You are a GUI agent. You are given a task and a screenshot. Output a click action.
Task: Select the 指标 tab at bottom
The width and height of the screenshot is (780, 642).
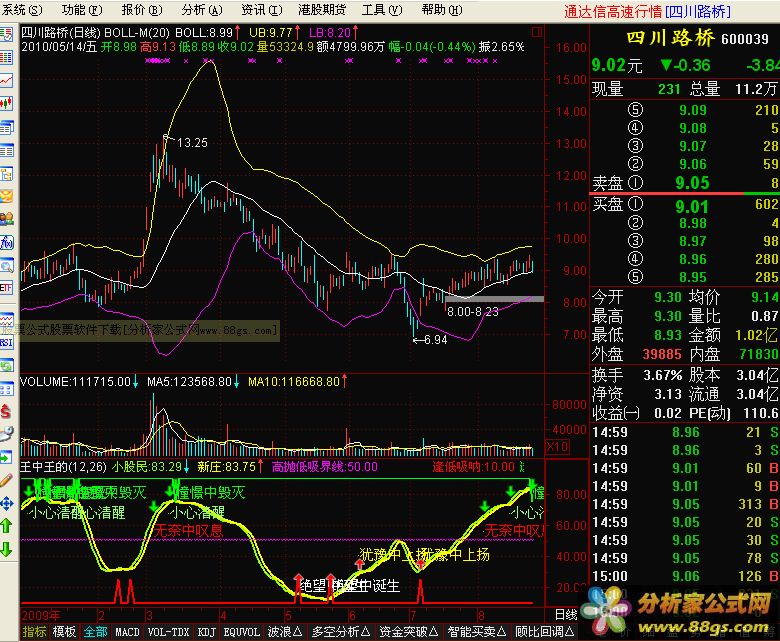pyautogui.click(x=34, y=632)
